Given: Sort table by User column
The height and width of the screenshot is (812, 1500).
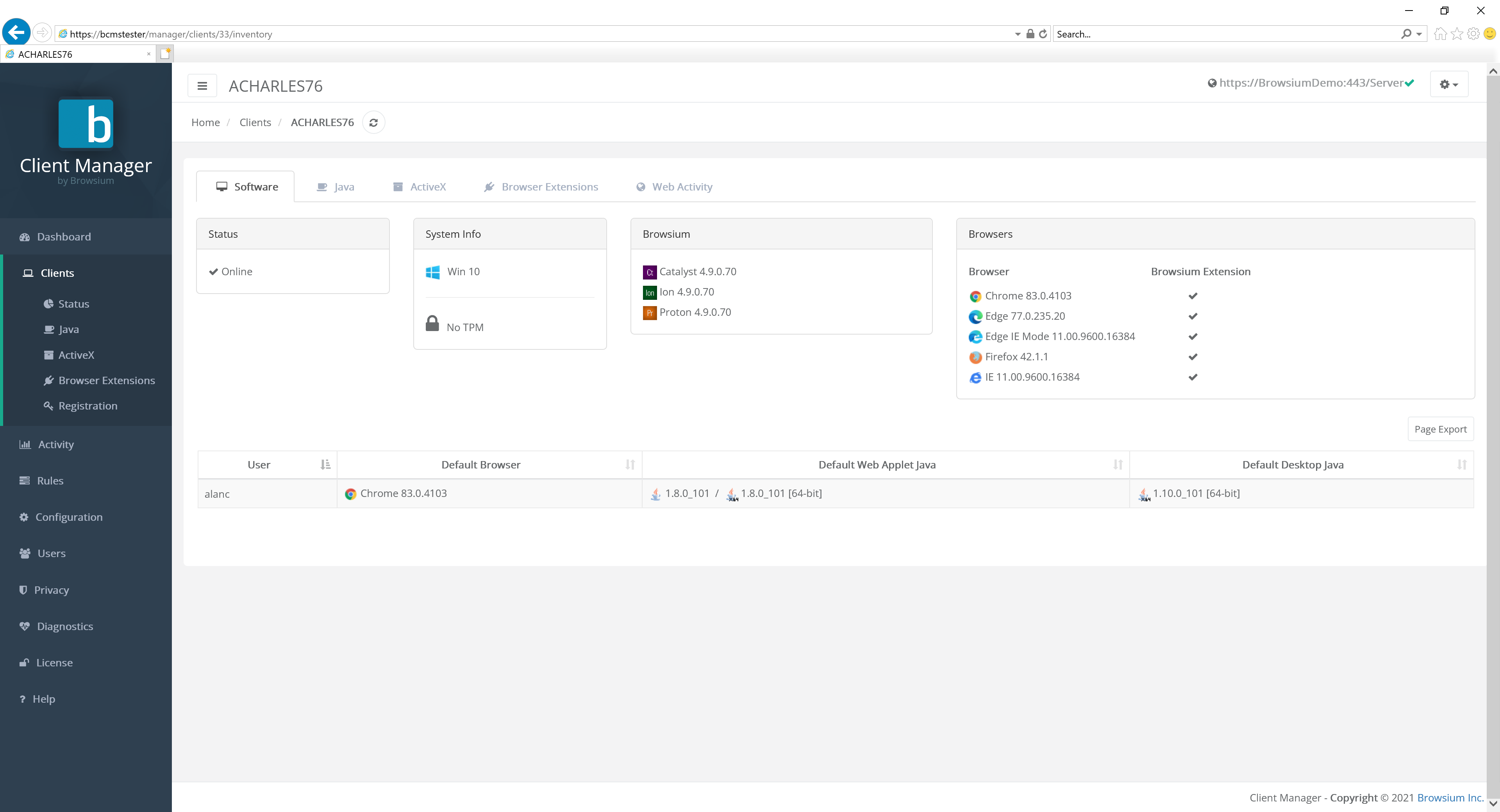Looking at the screenshot, I should click(267, 465).
